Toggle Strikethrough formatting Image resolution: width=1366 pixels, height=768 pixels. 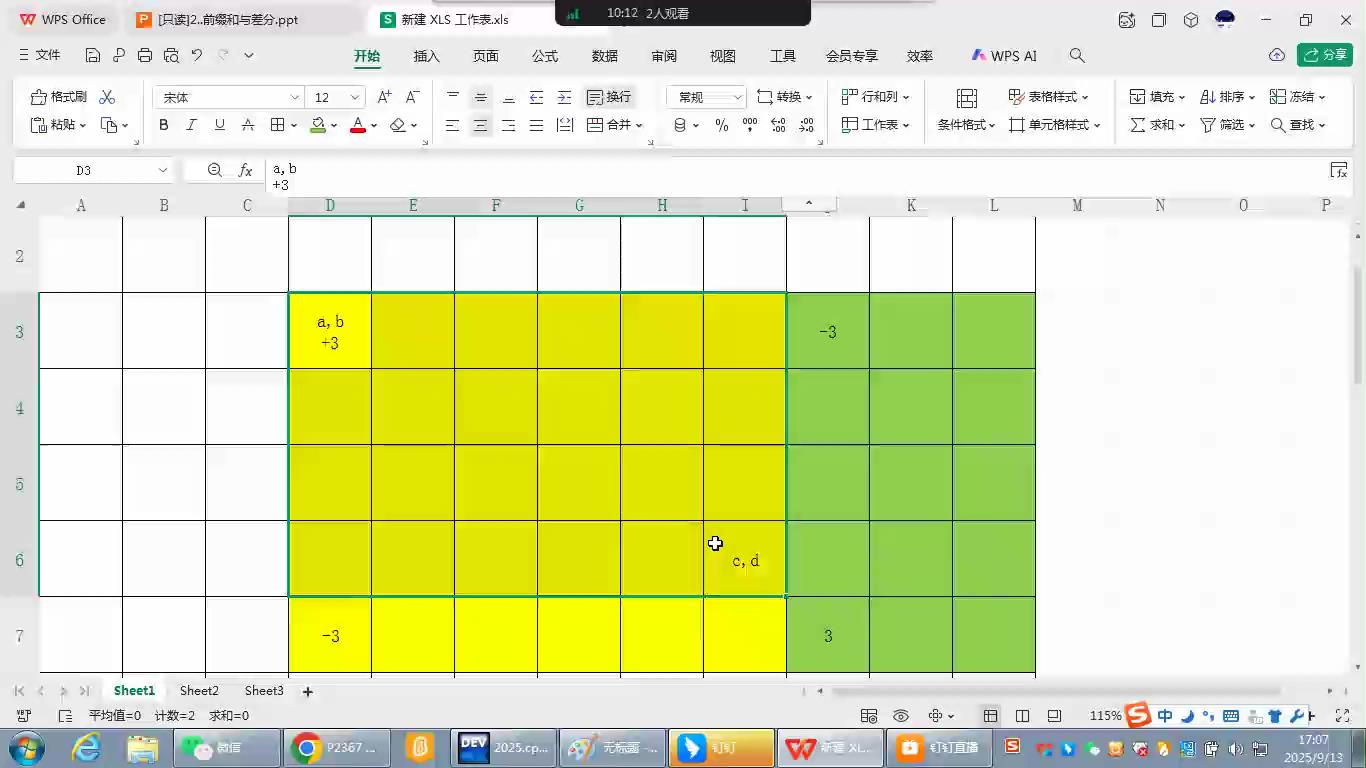point(247,125)
